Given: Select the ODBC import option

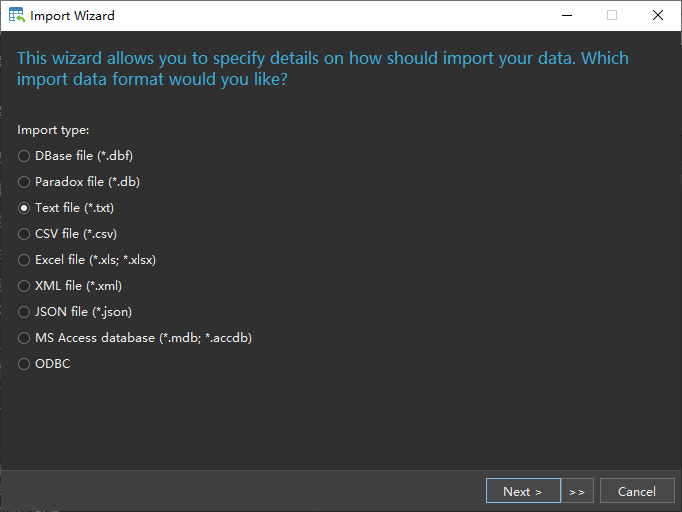Looking at the screenshot, I should click(24, 364).
